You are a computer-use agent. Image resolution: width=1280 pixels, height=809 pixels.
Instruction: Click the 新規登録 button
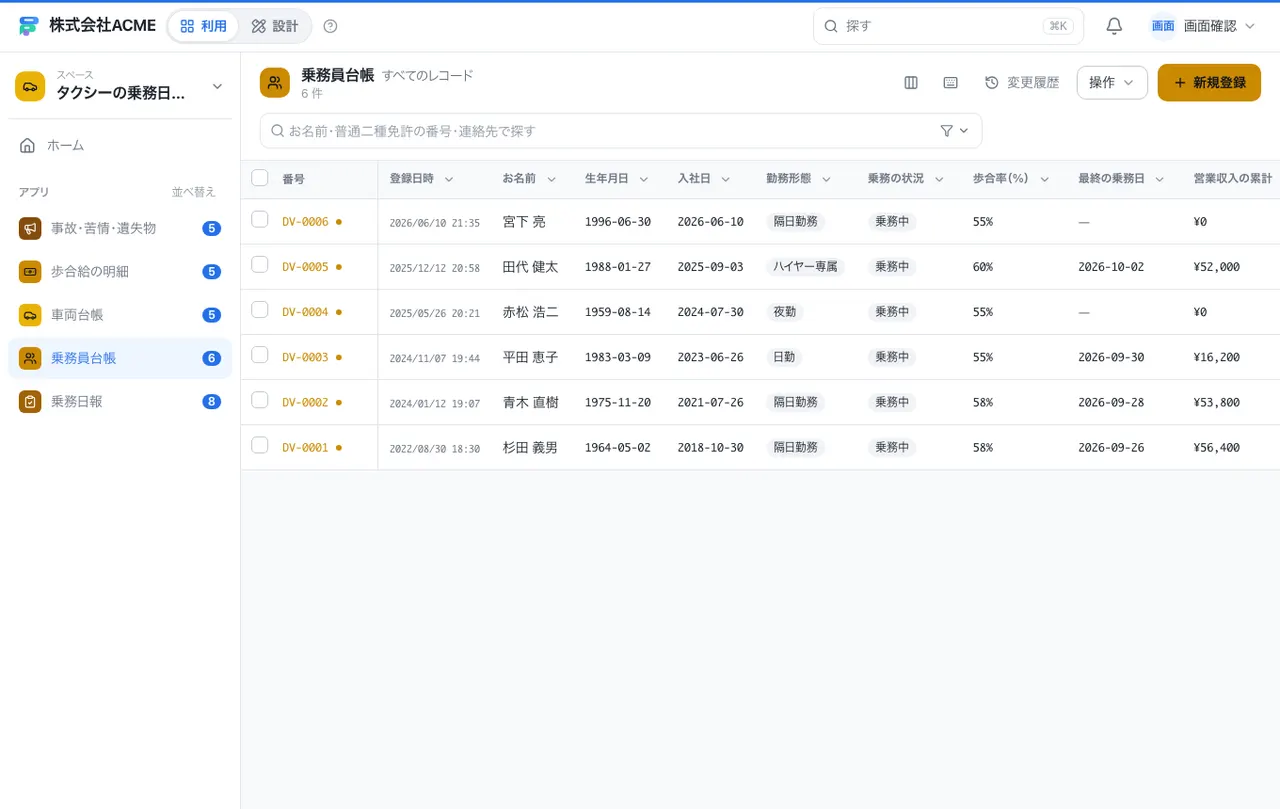coord(1209,83)
